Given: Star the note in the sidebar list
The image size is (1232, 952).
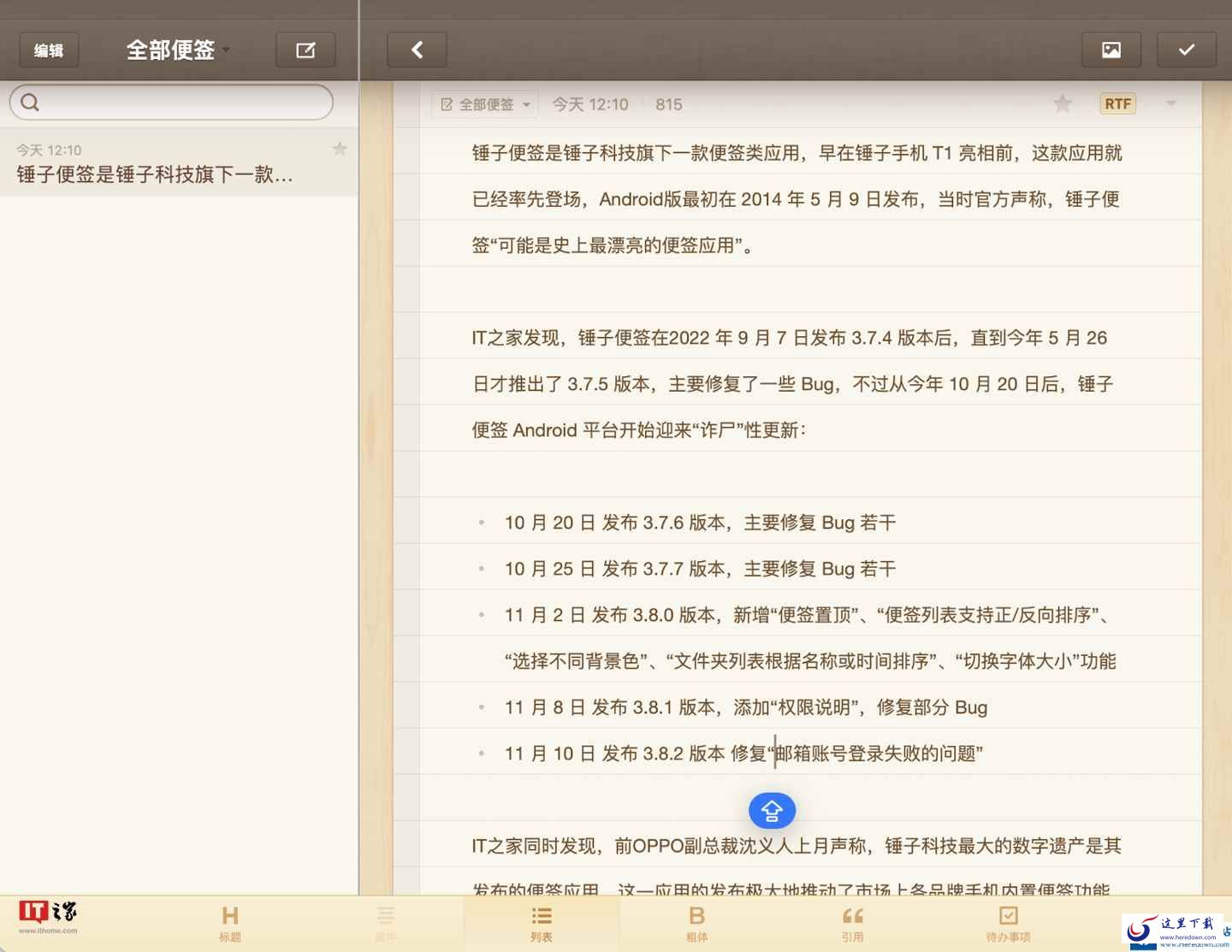Looking at the screenshot, I should tap(340, 149).
